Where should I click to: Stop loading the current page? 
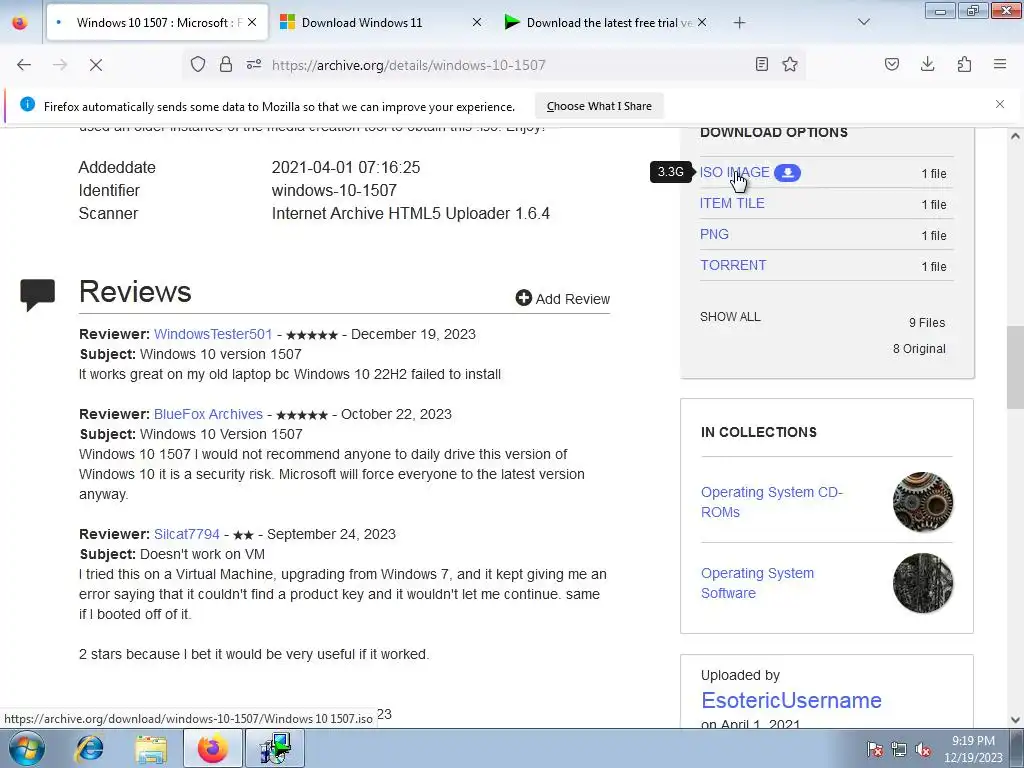tap(95, 65)
